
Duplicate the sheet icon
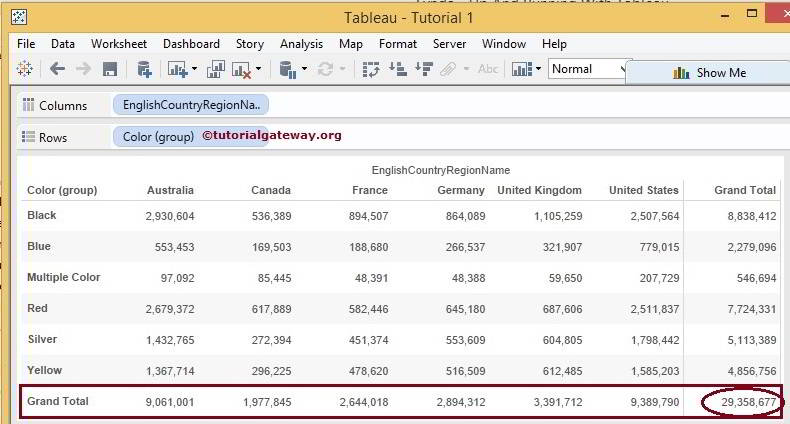coord(216,69)
